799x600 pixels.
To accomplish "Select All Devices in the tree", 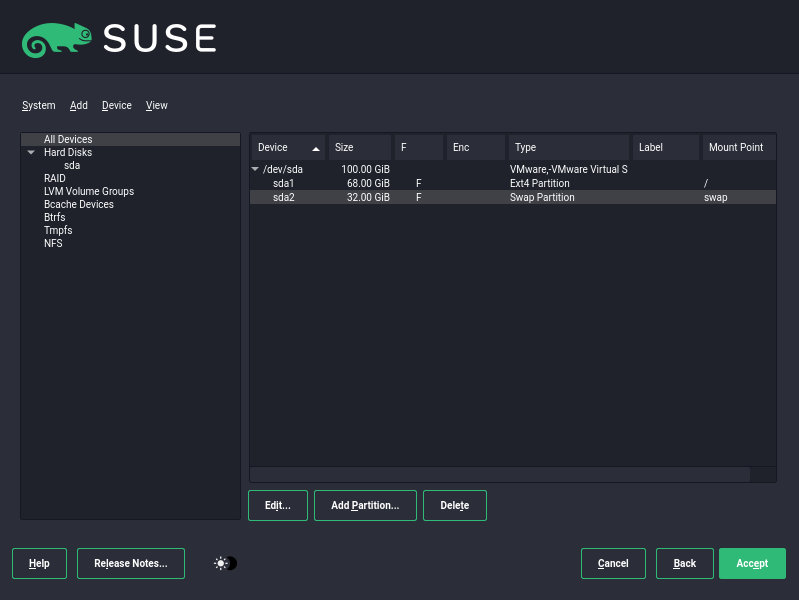I will point(130,139).
